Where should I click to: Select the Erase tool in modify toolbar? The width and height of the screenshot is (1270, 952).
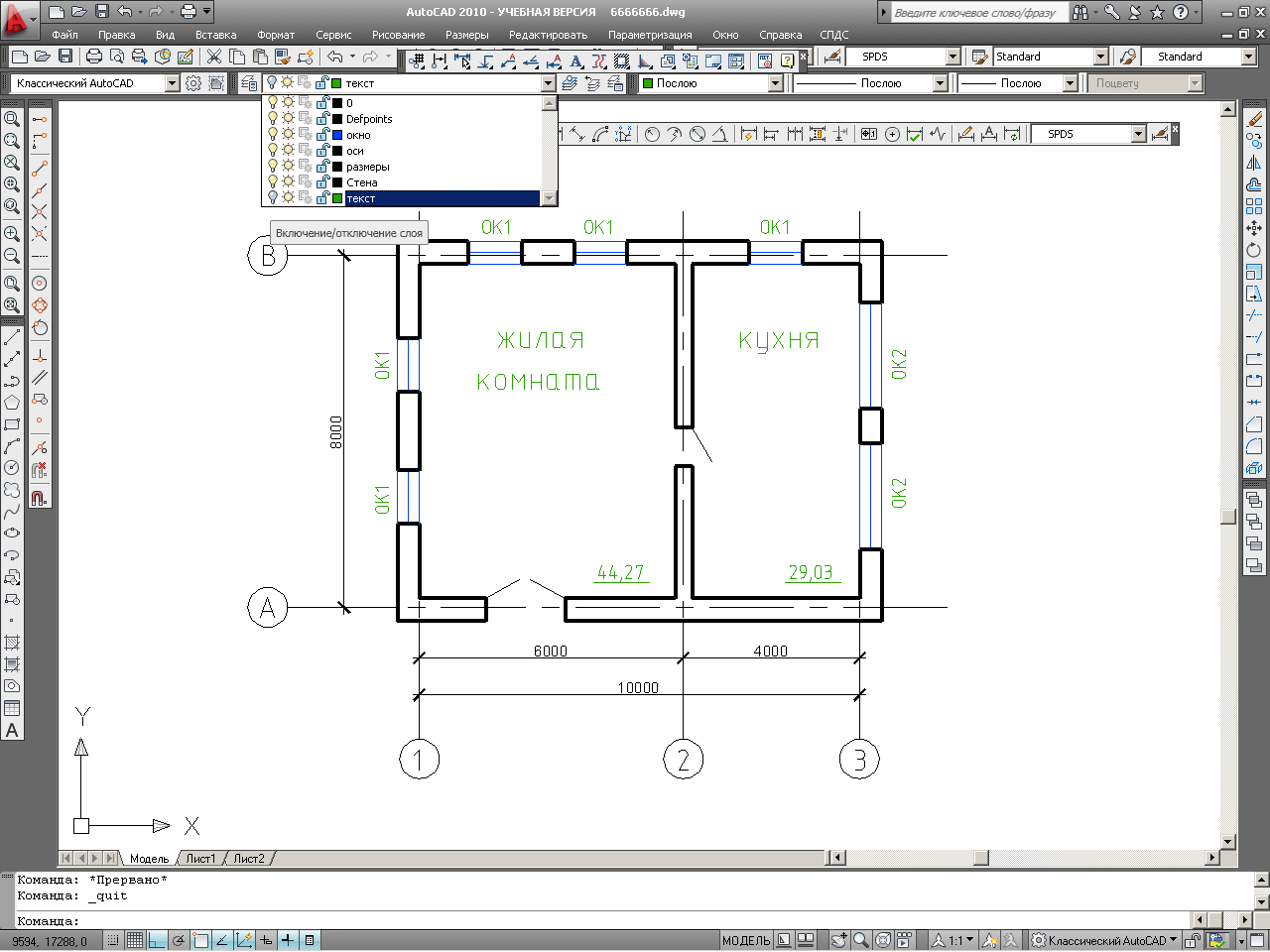pyautogui.click(x=1255, y=119)
